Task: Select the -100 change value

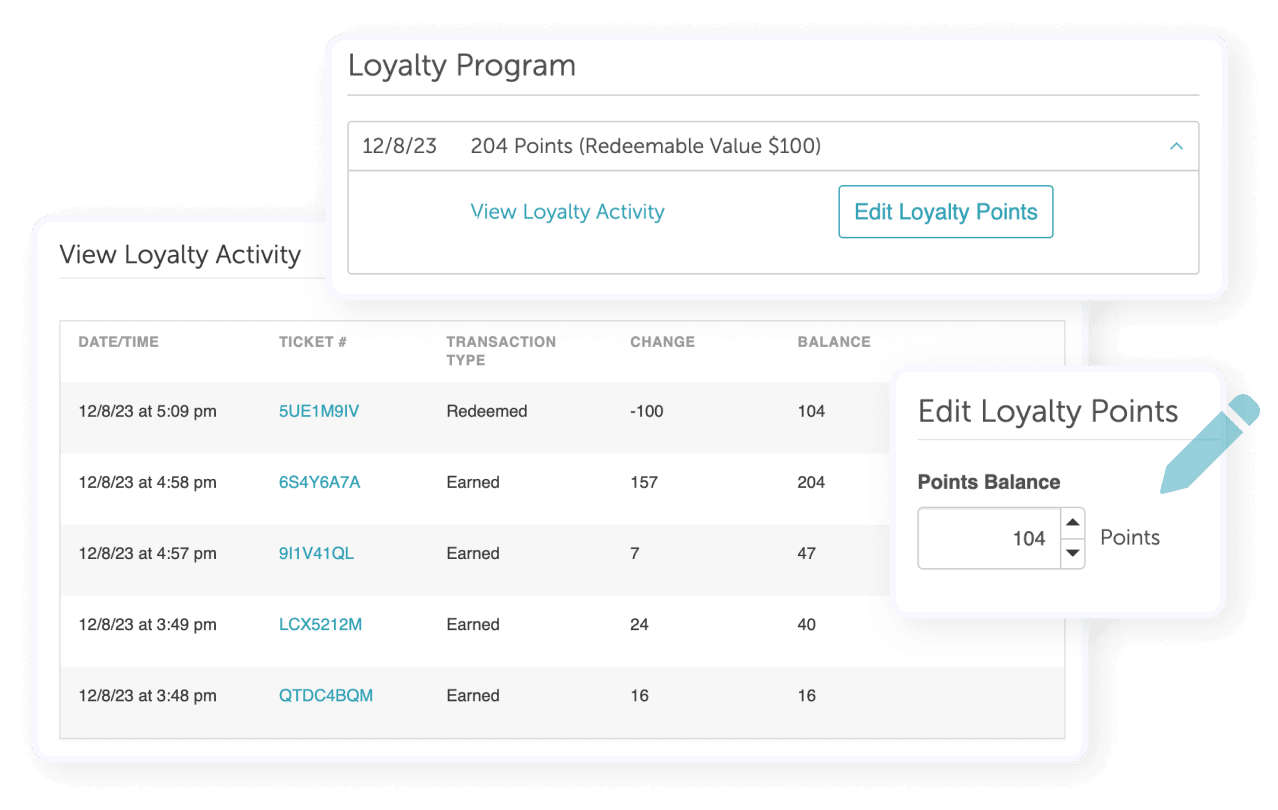Action: (647, 411)
